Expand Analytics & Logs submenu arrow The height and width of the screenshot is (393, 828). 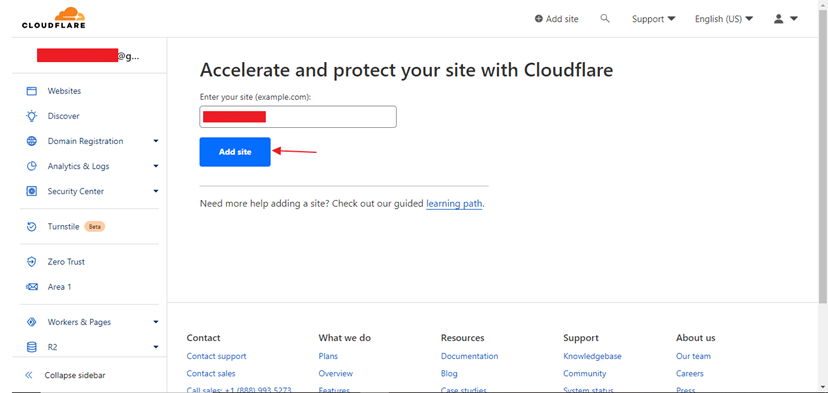pos(156,166)
